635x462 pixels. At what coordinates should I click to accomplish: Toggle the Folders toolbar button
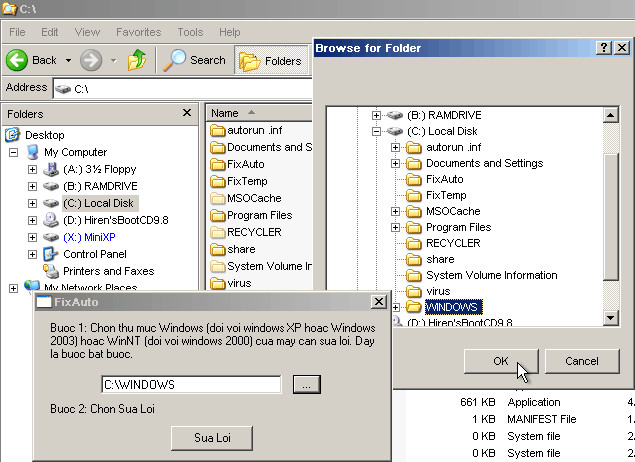tap(271, 60)
